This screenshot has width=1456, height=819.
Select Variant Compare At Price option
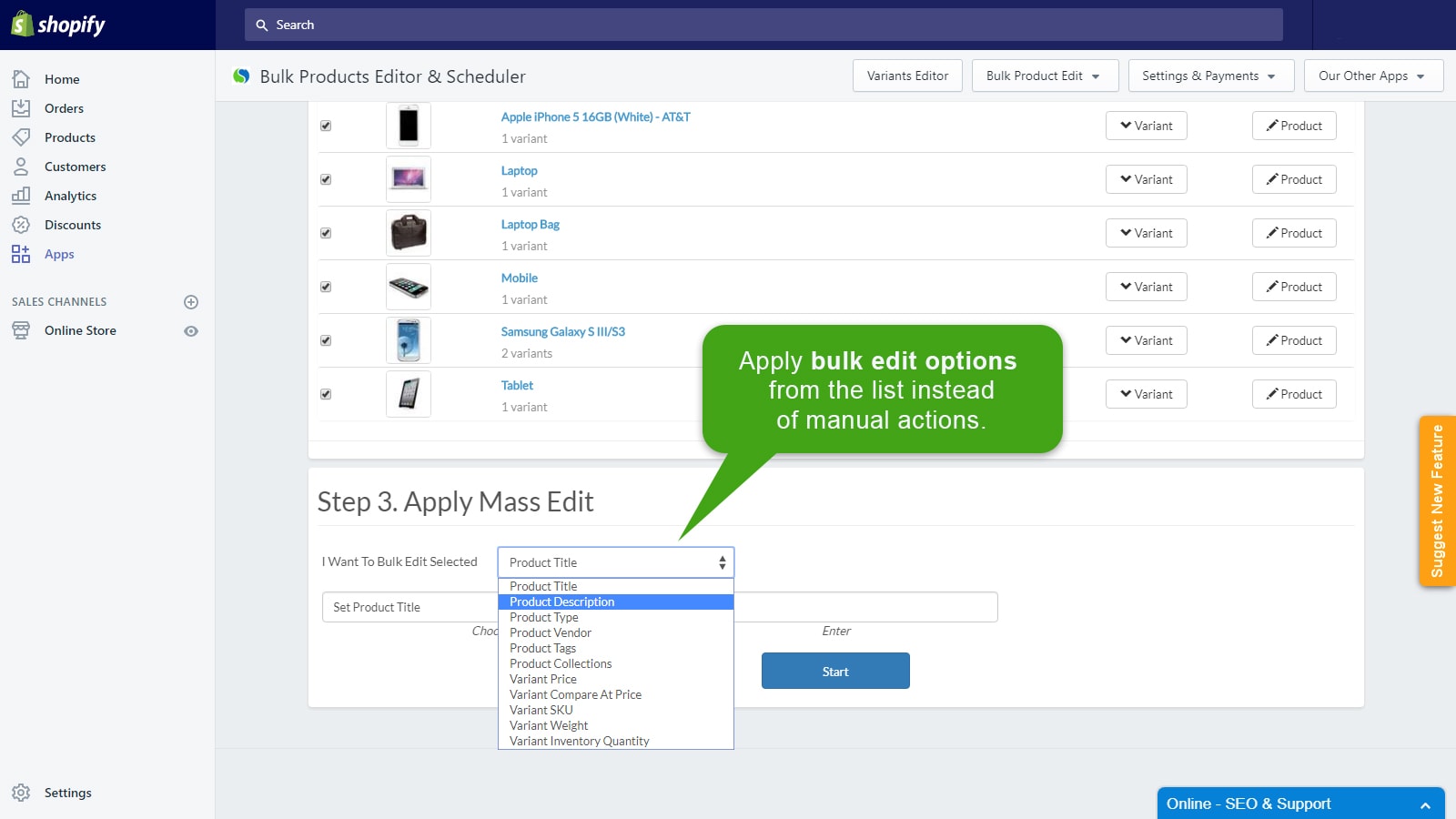616,694
